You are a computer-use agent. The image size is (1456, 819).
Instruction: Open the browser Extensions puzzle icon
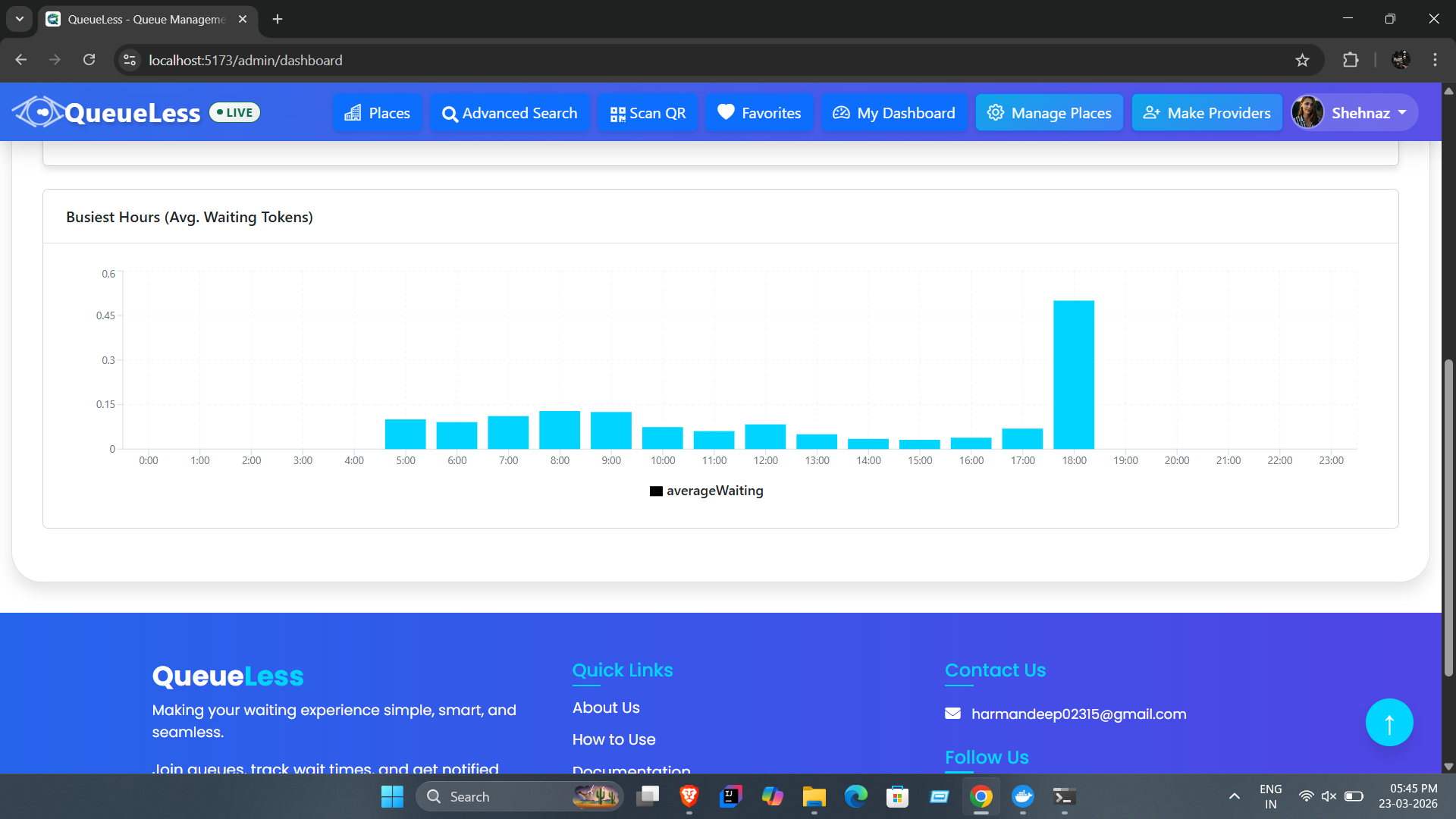point(1351,60)
